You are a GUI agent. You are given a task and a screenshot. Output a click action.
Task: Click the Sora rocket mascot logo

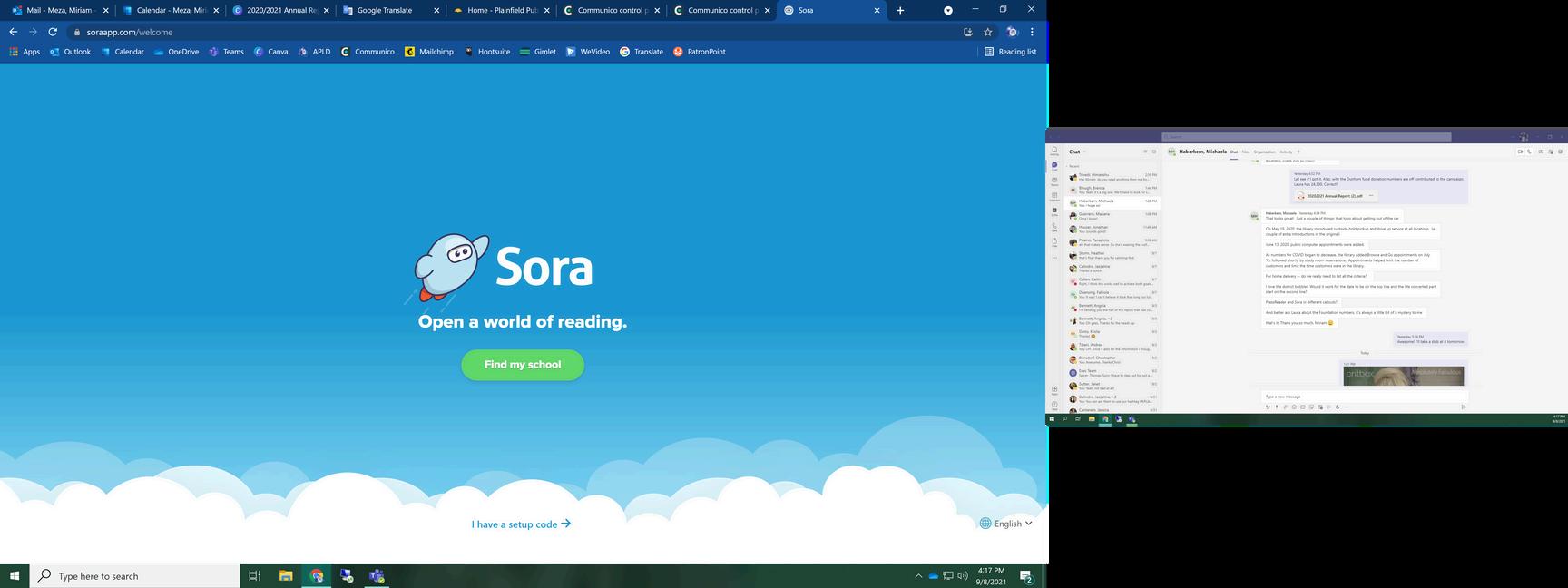pyautogui.click(x=450, y=267)
